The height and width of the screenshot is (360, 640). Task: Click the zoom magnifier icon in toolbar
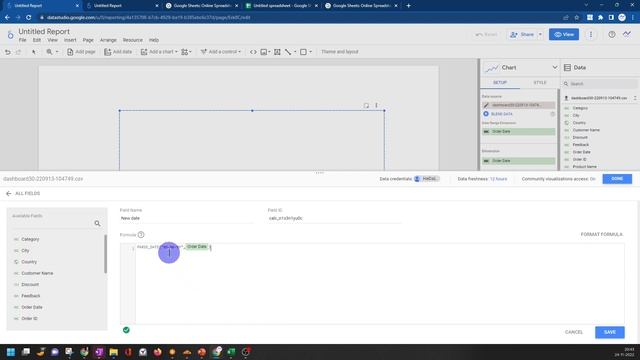(x=49, y=52)
